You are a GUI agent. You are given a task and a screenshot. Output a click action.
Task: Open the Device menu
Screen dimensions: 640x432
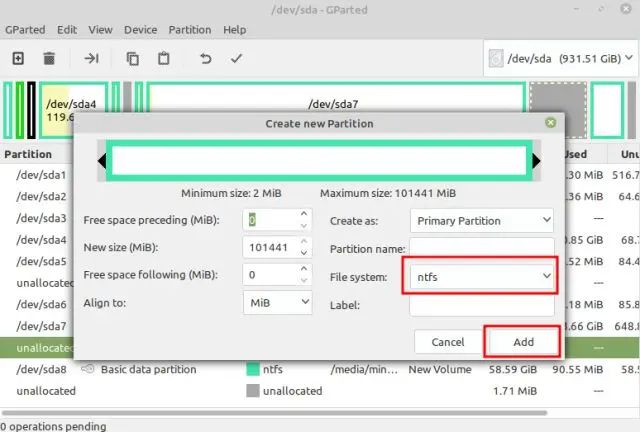click(x=141, y=30)
